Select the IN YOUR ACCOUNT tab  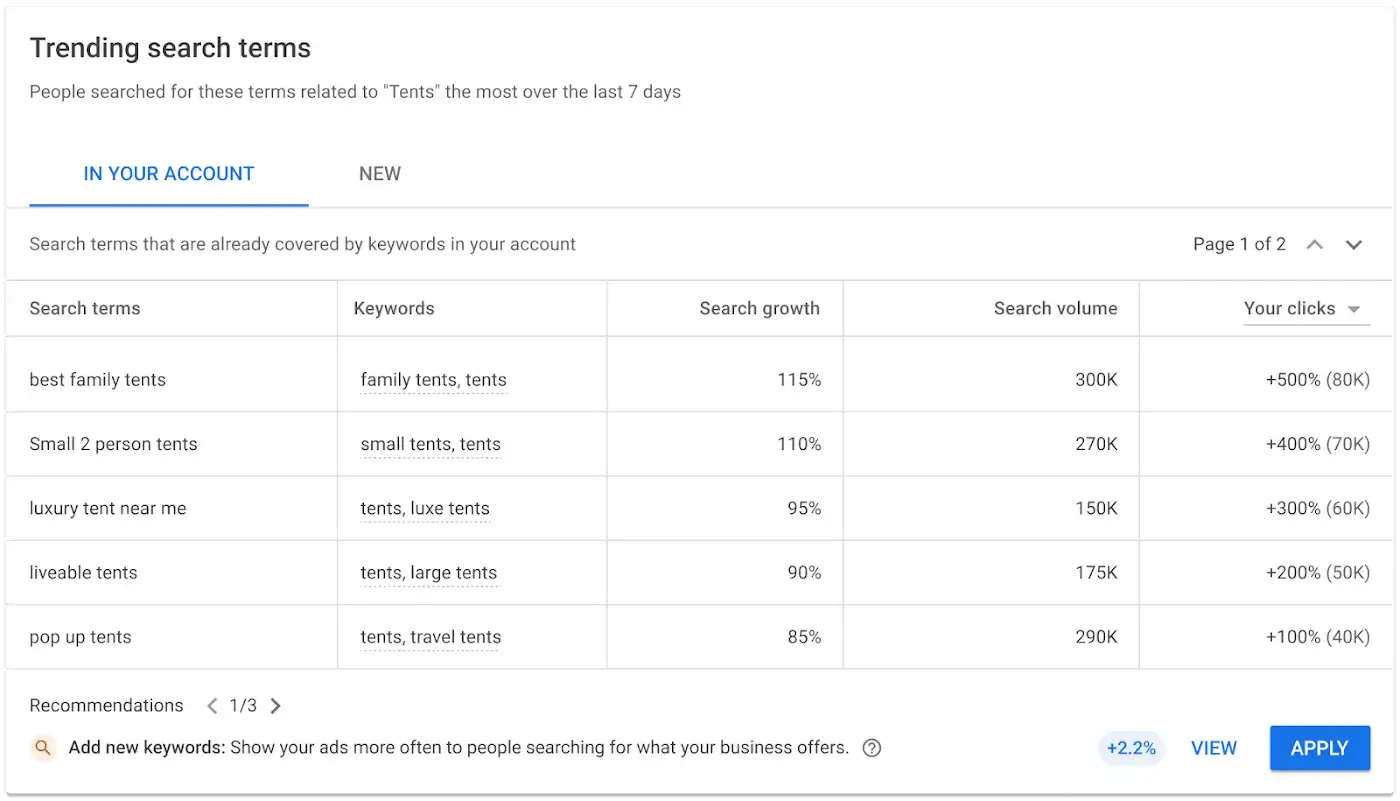(x=168, y=173)
